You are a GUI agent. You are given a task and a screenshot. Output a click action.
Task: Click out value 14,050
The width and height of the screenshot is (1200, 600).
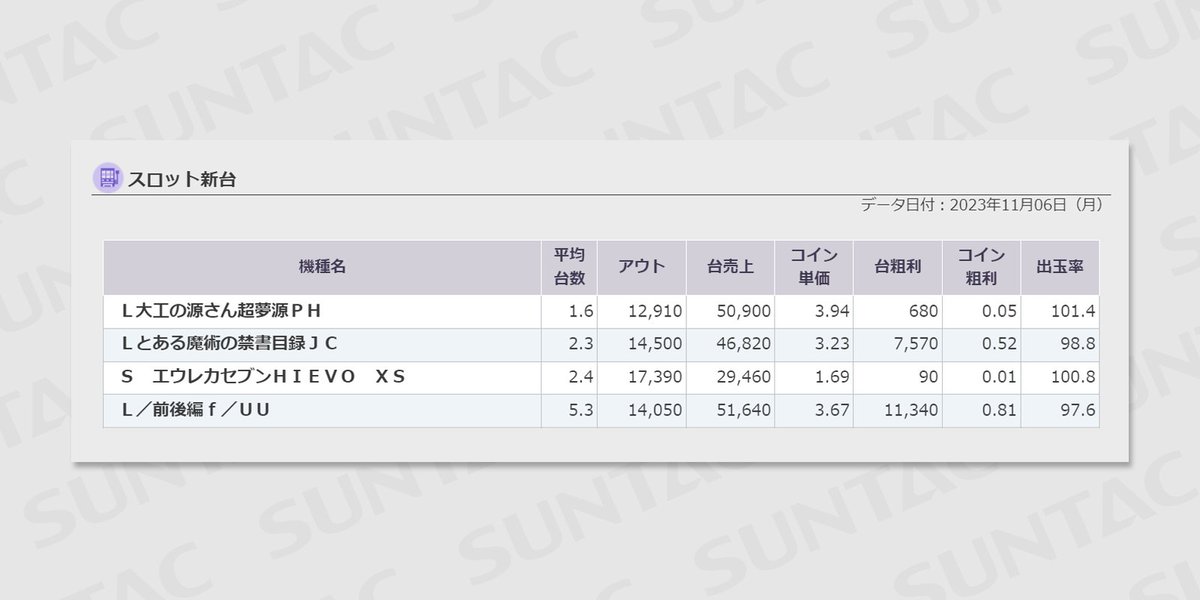[655, 410]
